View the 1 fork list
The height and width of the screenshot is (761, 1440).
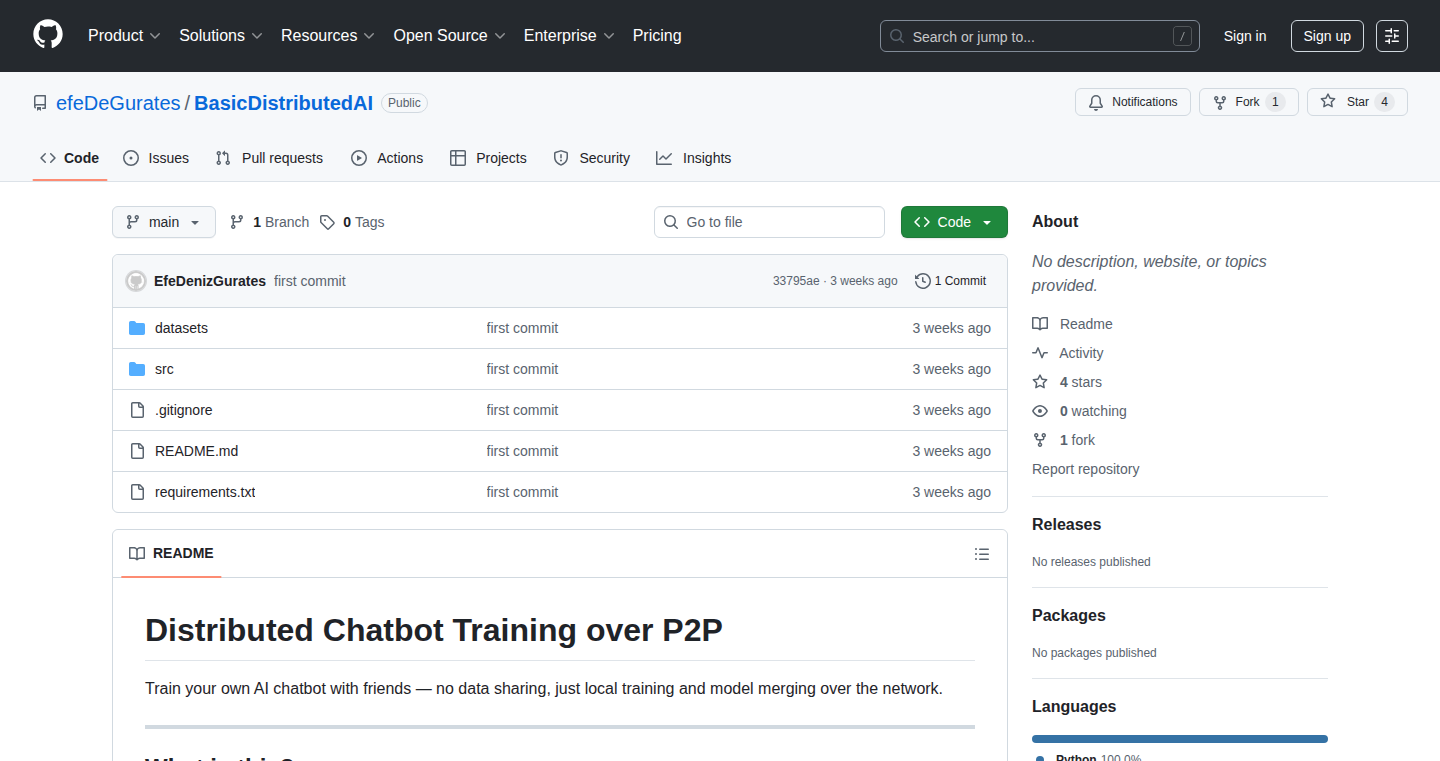coord(1064,440)
